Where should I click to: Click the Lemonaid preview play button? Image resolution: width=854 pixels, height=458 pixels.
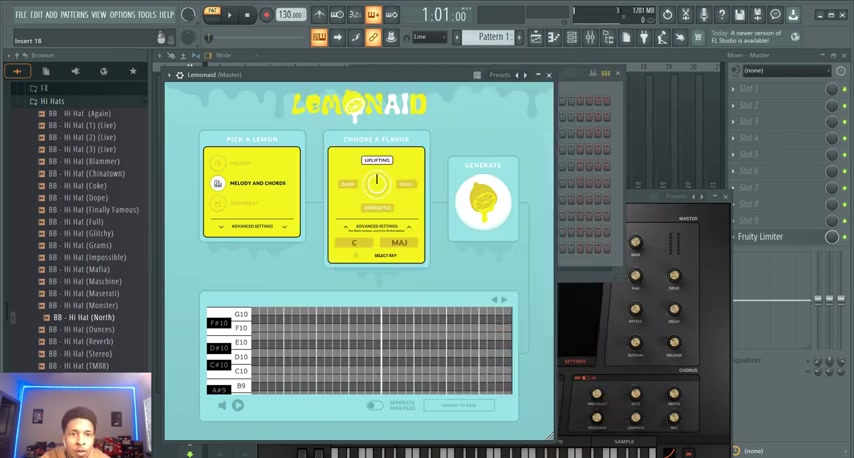coord(238,405)
